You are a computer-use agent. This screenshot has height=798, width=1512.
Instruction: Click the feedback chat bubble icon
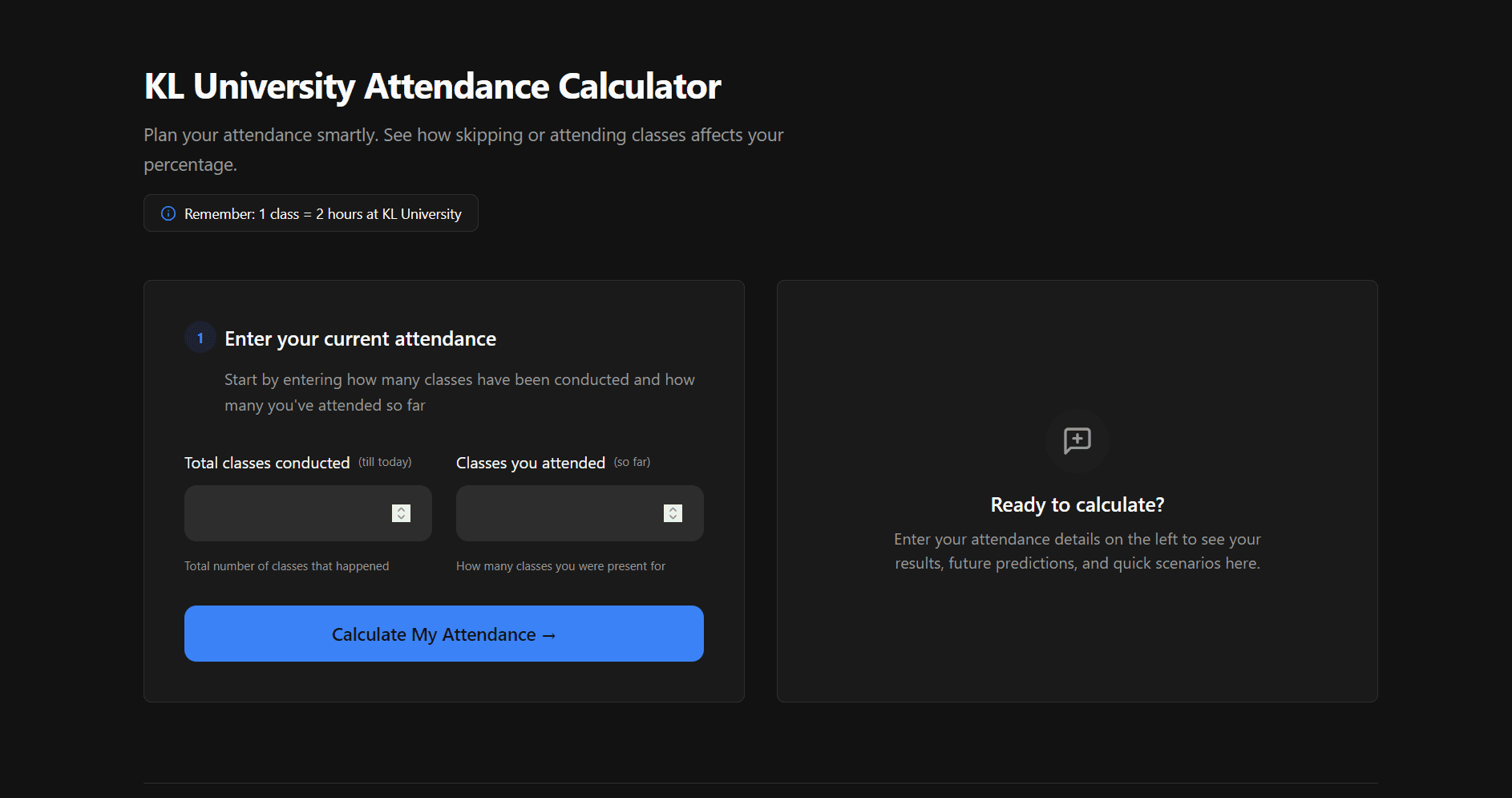pos(1077,441)
